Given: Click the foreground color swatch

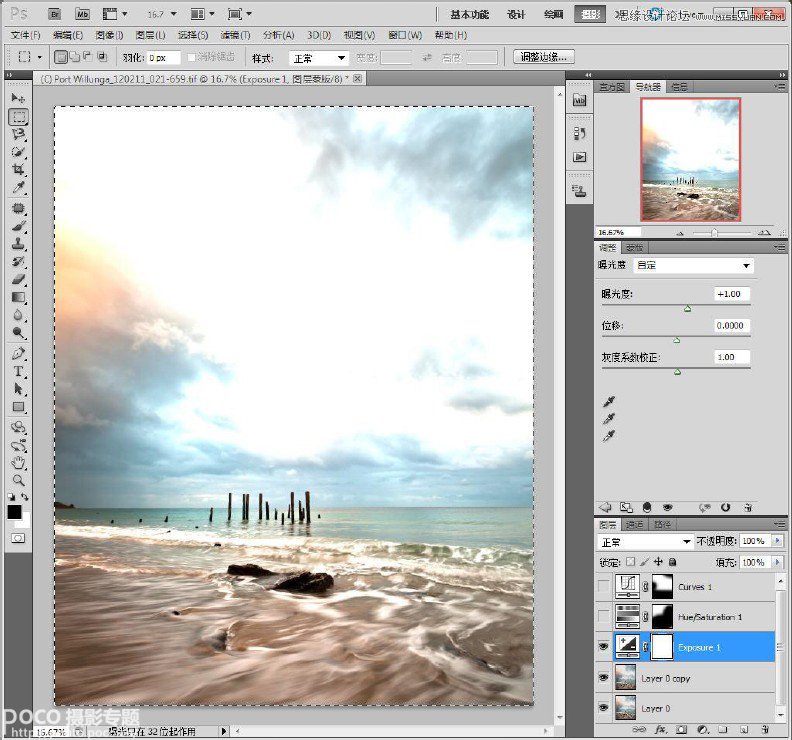Looking at the screenshot, I should pos(14,512).
